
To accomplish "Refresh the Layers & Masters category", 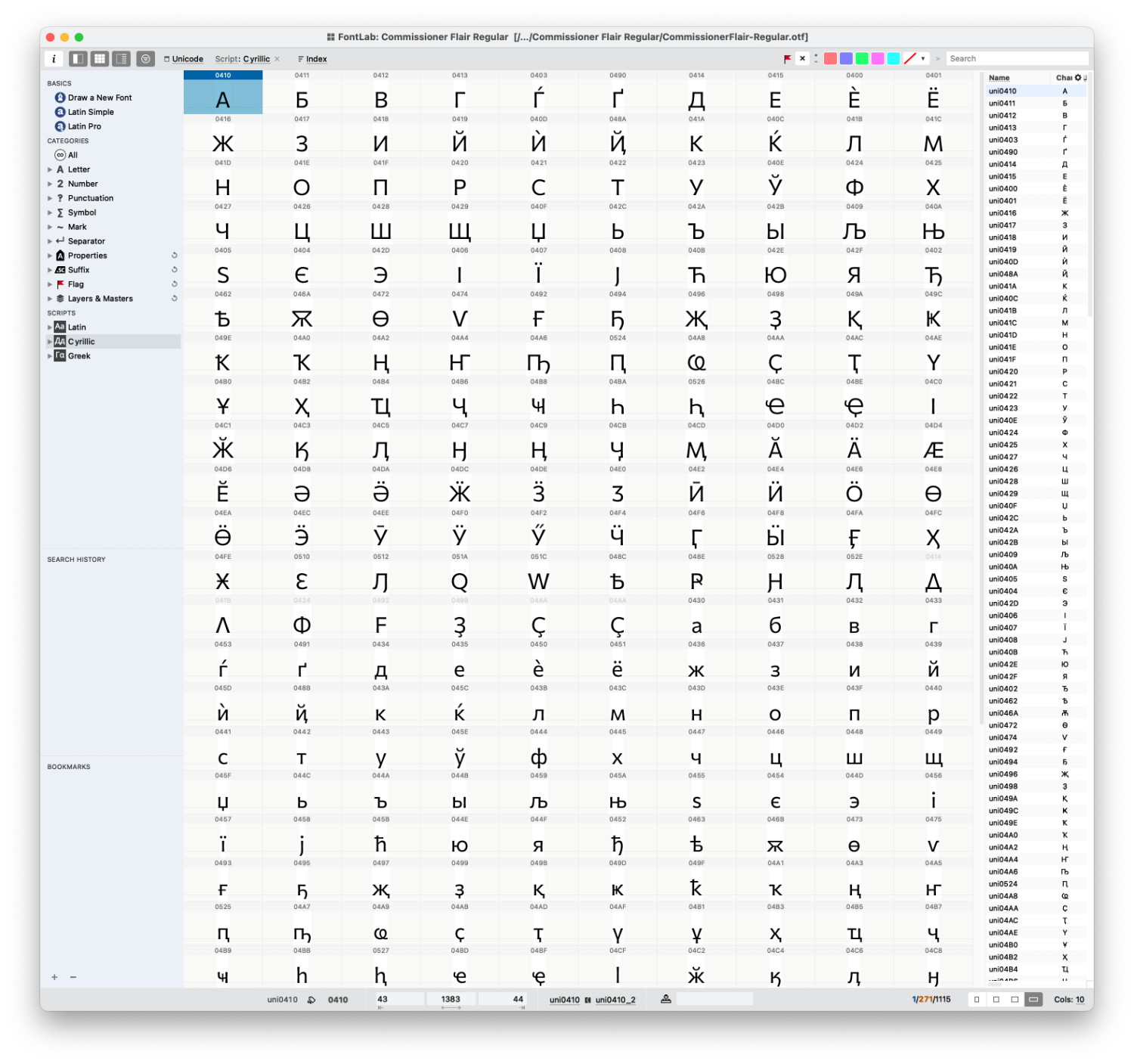I will [x=175, y=299].
